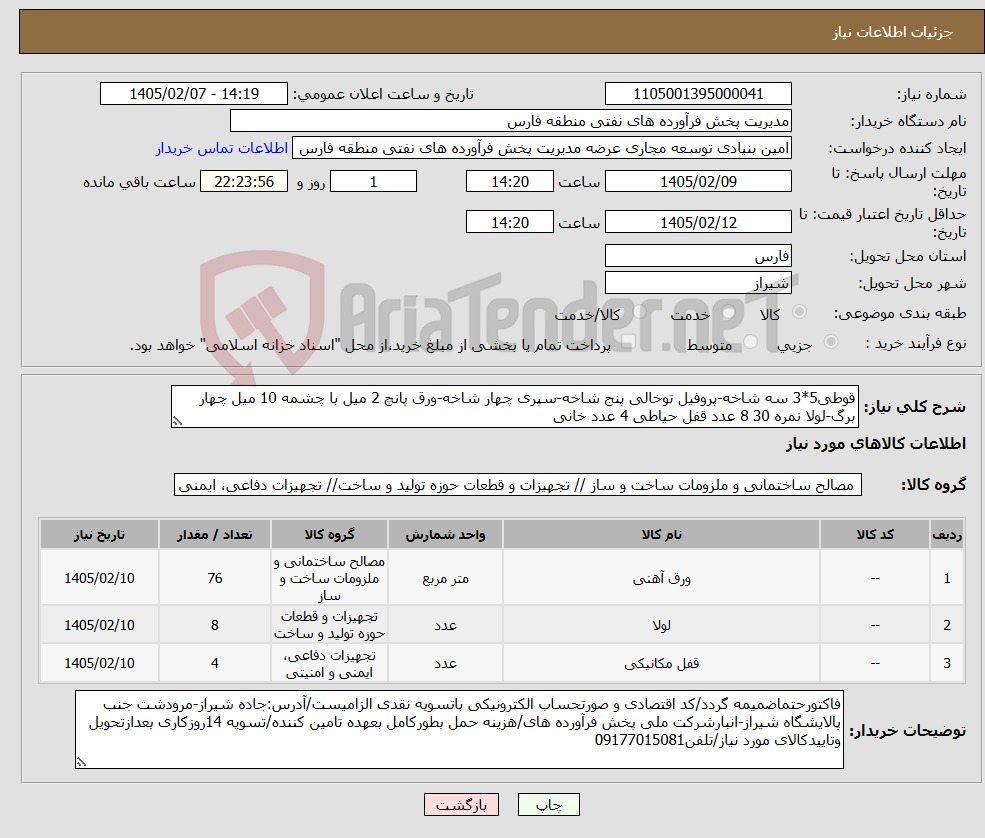Click quantity 76 cell
The height and width of the screenshot is (838, 985).
coord(215,578)
